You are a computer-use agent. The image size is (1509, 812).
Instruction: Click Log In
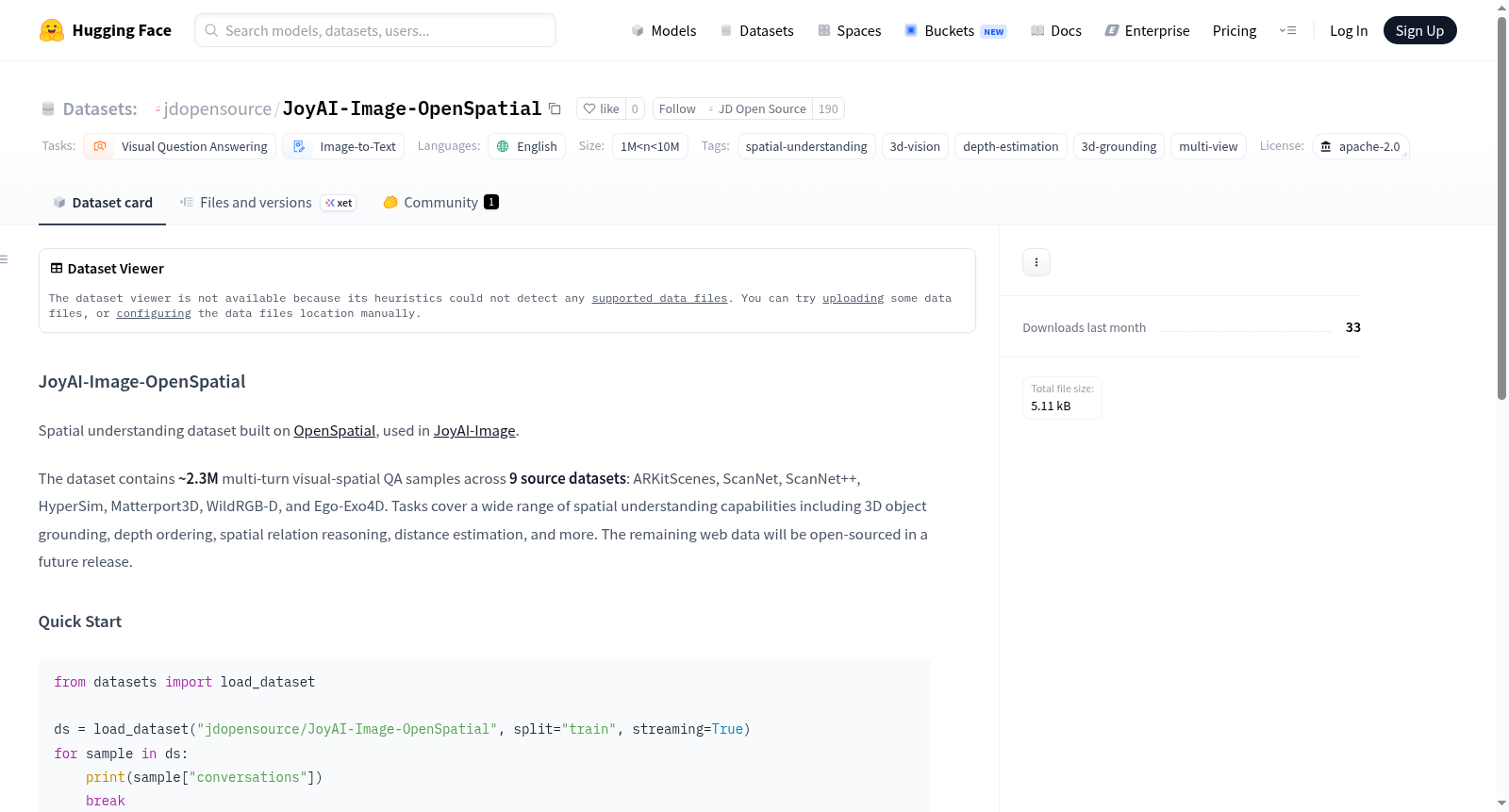1349,30
